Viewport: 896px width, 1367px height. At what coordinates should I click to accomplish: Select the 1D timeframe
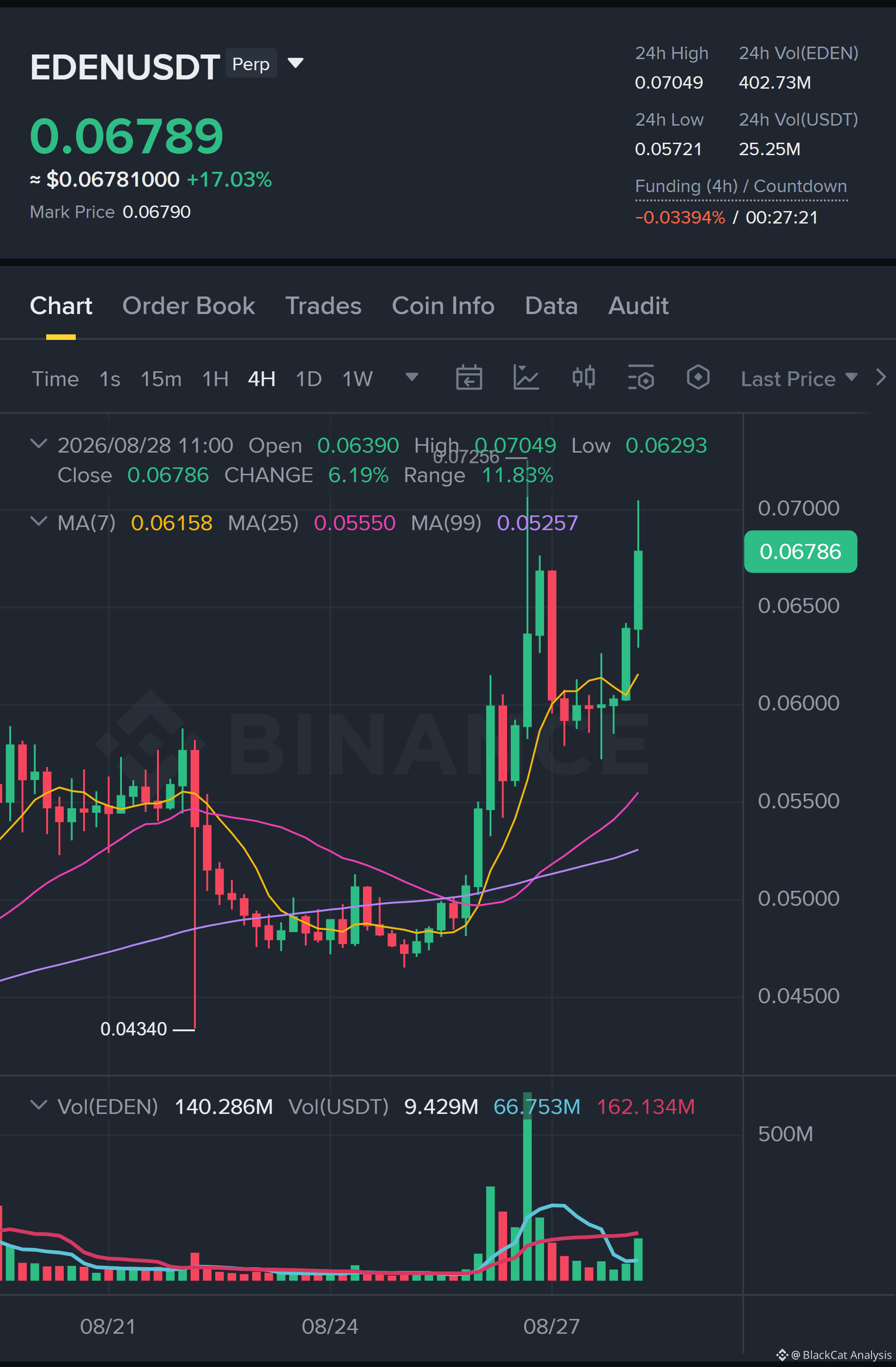(x=309, y=379)
